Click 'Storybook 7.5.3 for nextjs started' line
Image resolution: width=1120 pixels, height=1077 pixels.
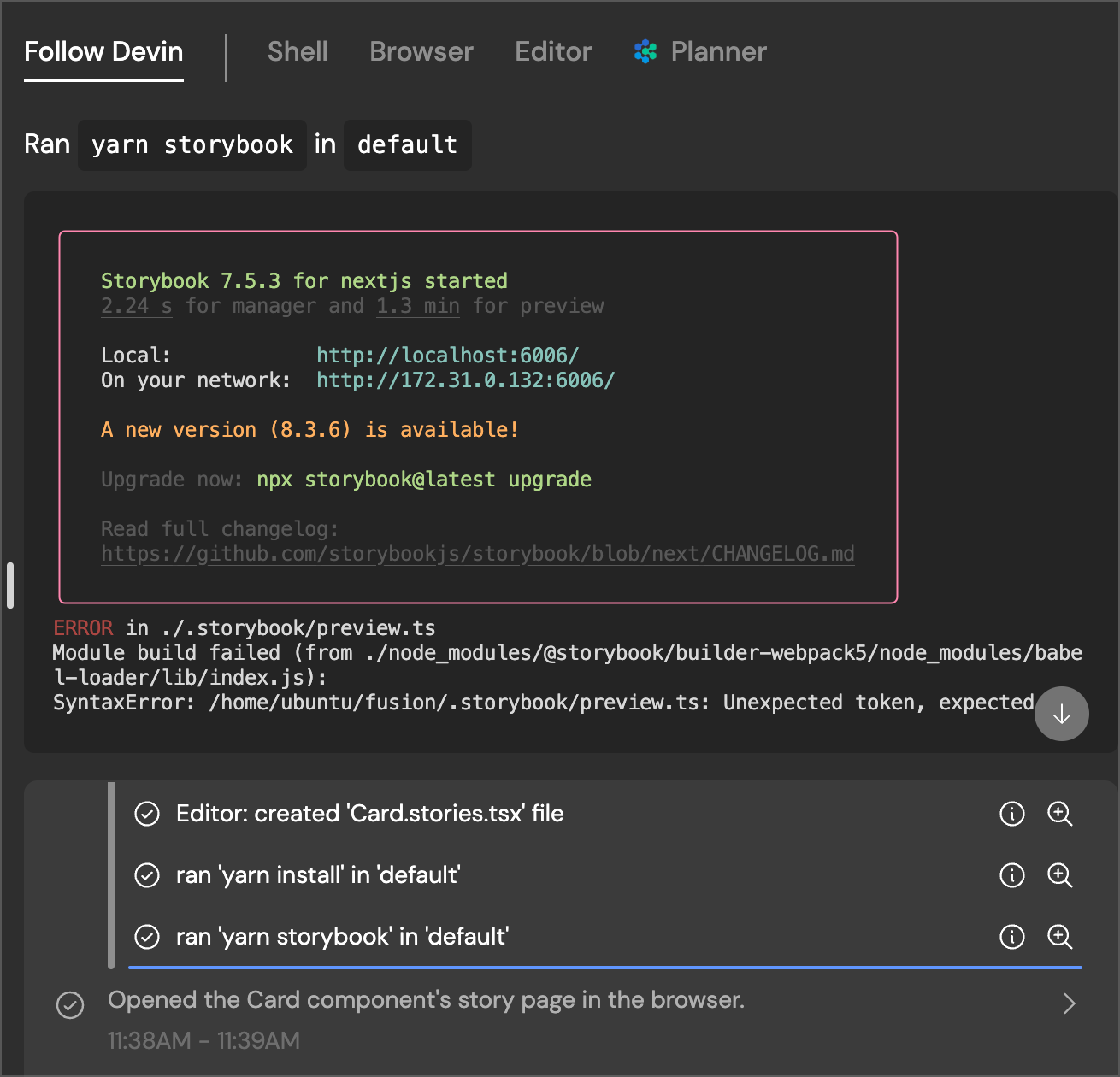click(x=304, y=281)
